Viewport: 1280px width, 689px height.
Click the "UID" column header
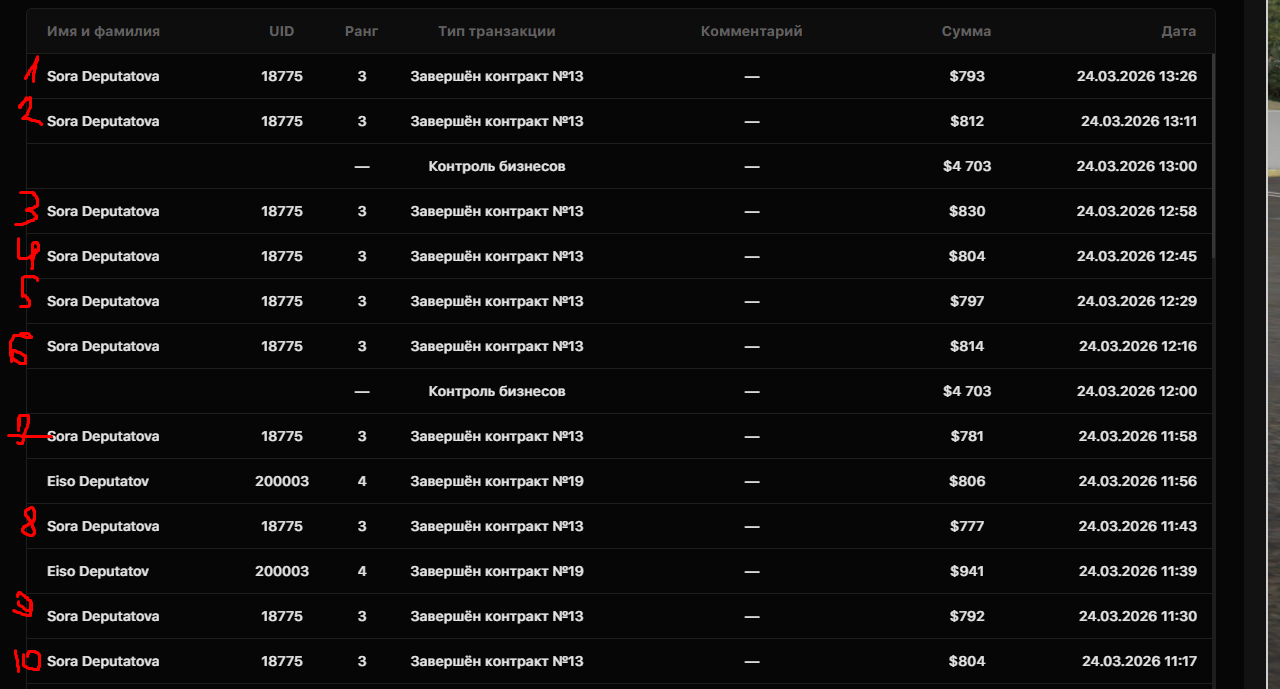point(282,31)
